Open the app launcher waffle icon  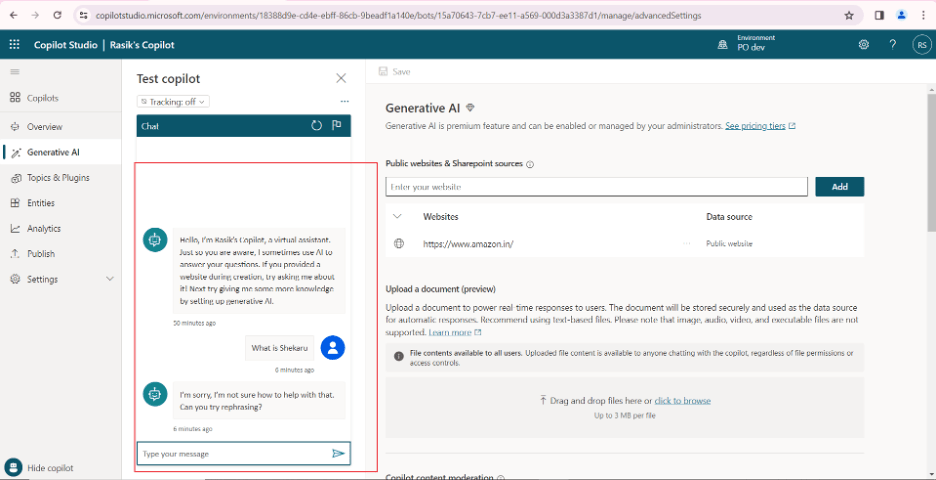[14, 45]
